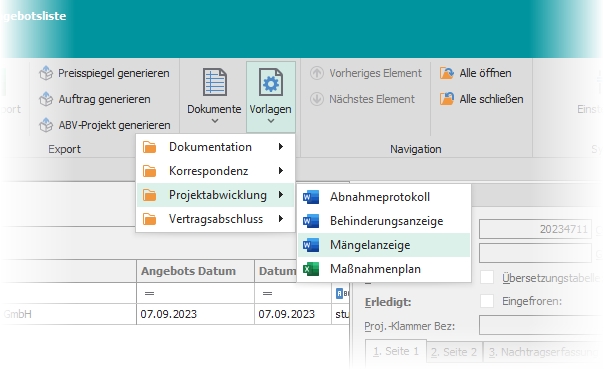Click the Proj.-Klammer Bez input field
The width and height of the screenshot is (604, 370).
(x=541, y=325)
